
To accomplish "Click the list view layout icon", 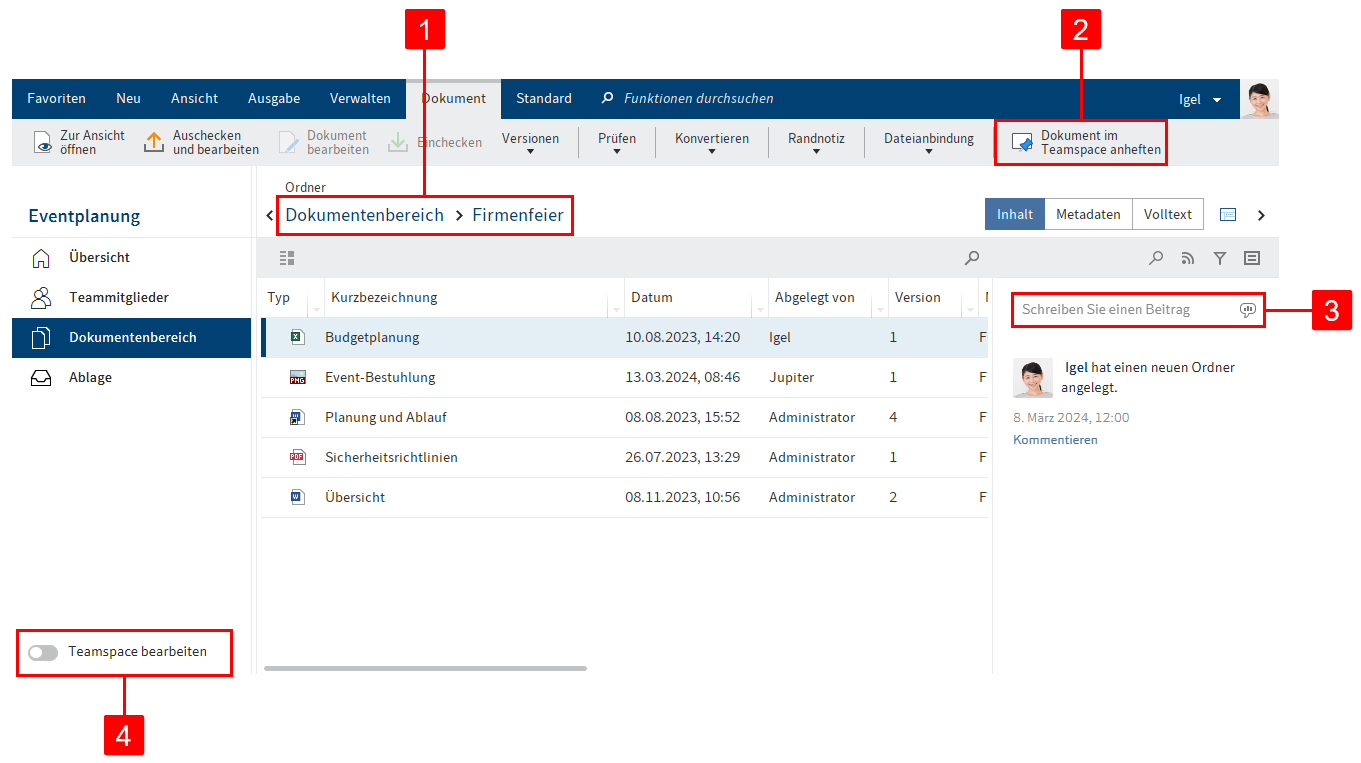I will (287, 258).
